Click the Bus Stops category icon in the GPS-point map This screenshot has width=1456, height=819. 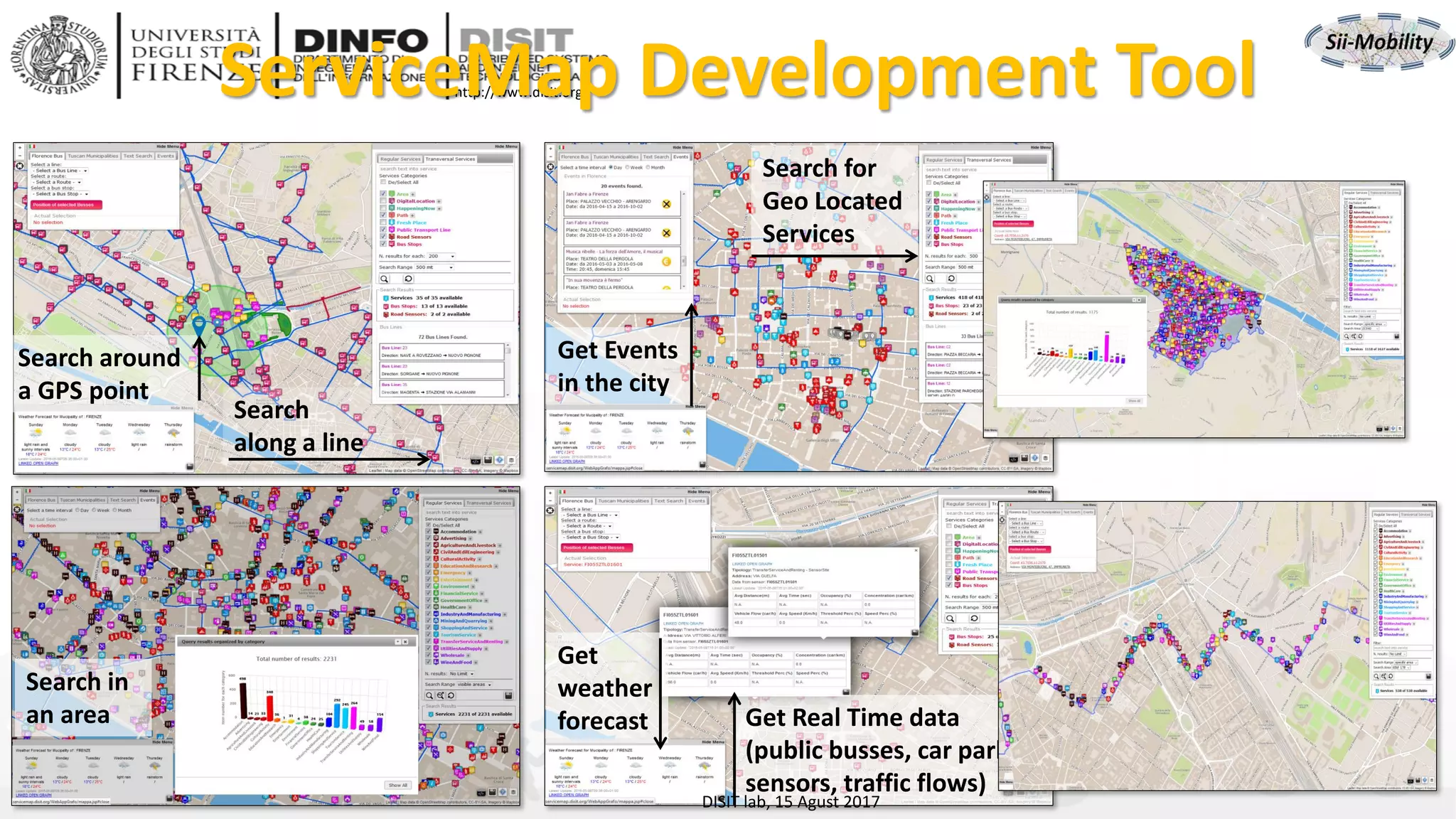pyautogui.click(x=392, y=244)
